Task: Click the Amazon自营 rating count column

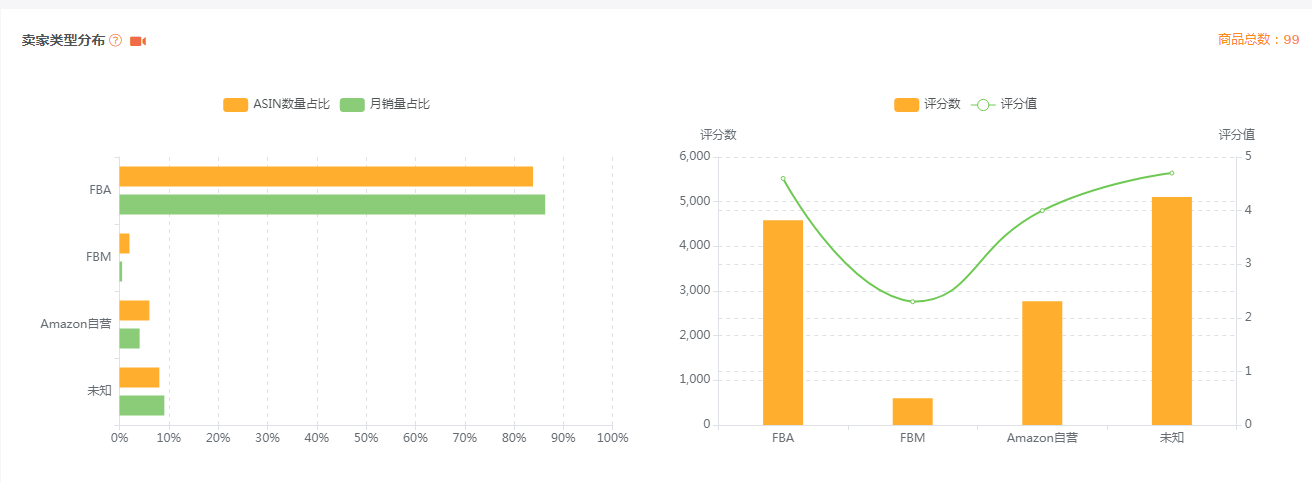Action: point(1042,362)
